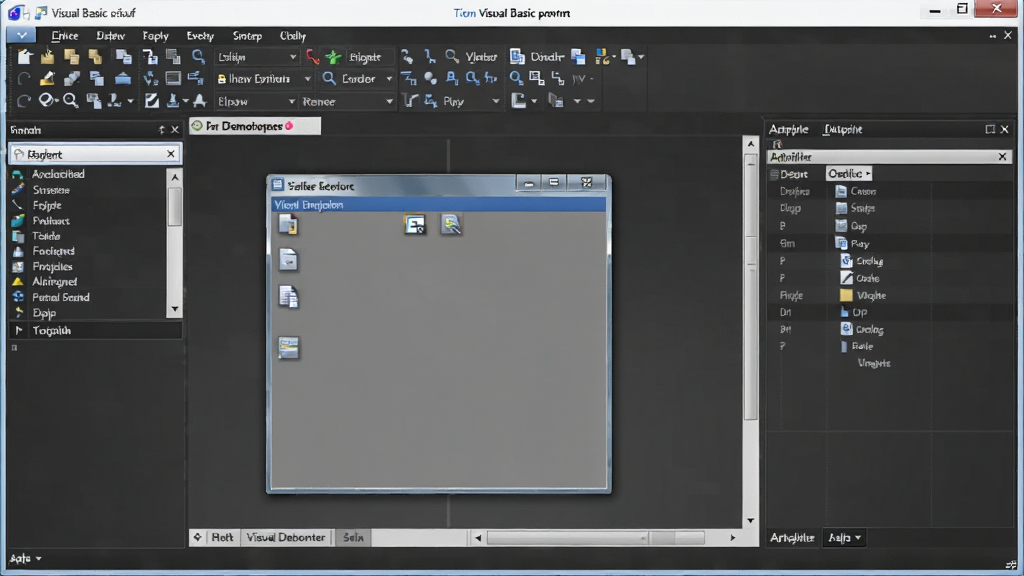
Task: Select the Roft tab at the bottom
Action: point(222,537)
